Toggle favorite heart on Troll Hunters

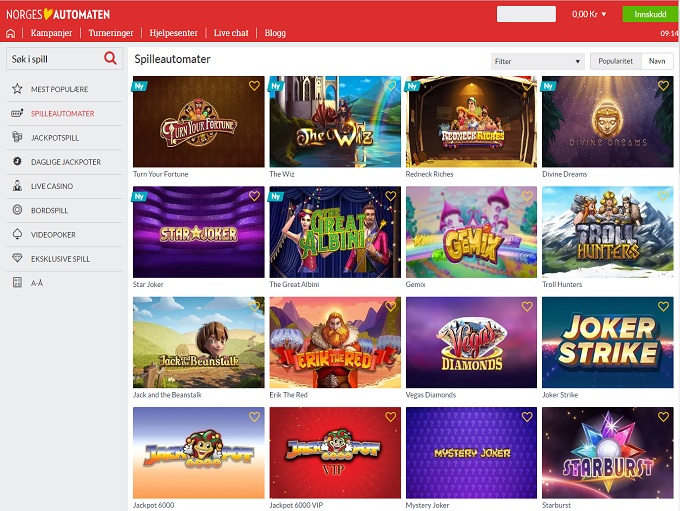pos(663,196)
